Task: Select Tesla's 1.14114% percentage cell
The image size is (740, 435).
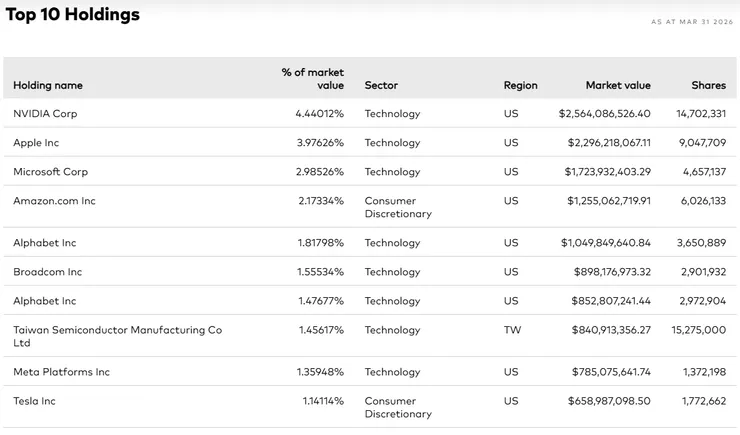Action: tap(323, 401)
